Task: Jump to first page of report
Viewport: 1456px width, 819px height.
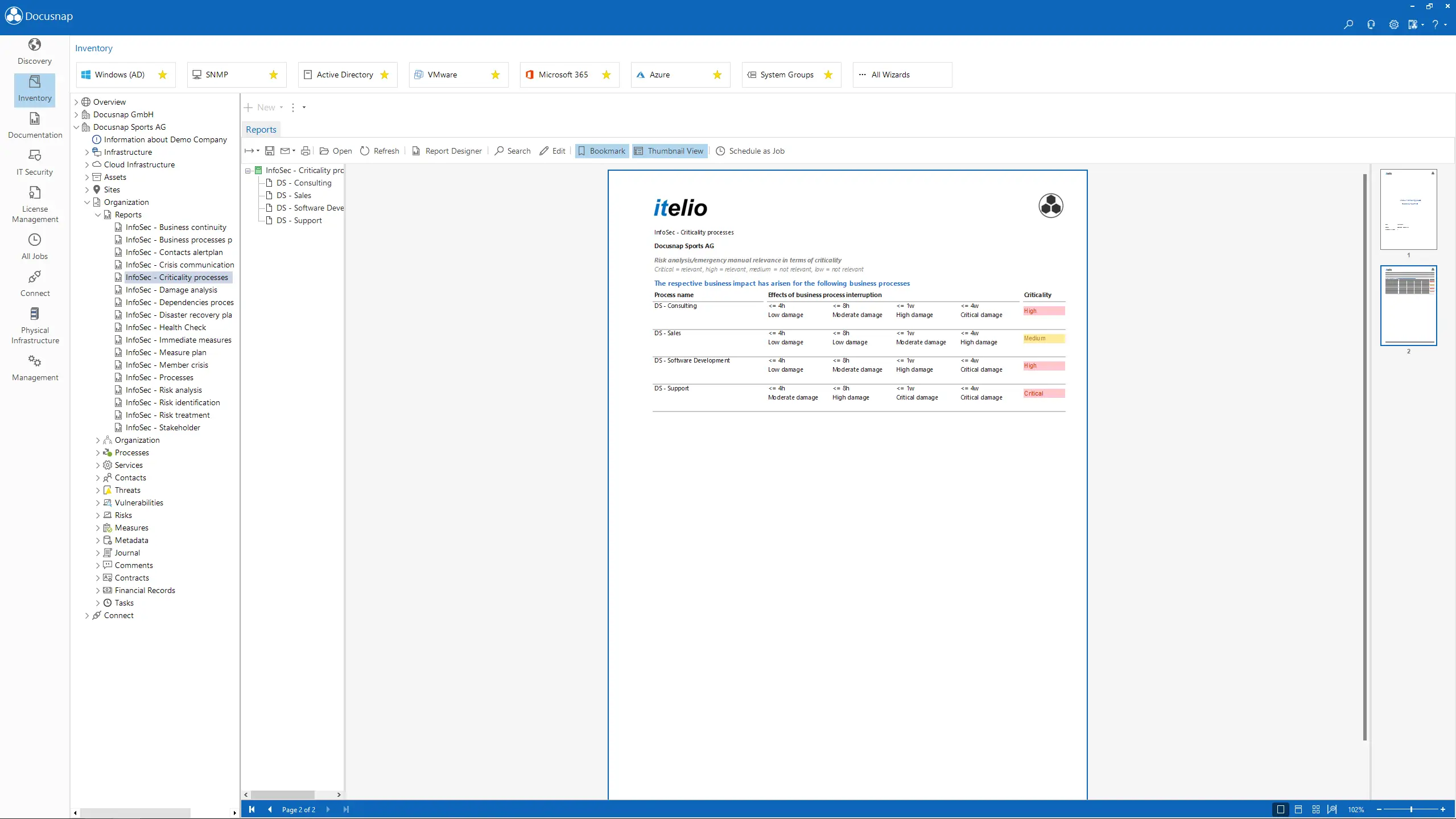Action: pos(251,809)
